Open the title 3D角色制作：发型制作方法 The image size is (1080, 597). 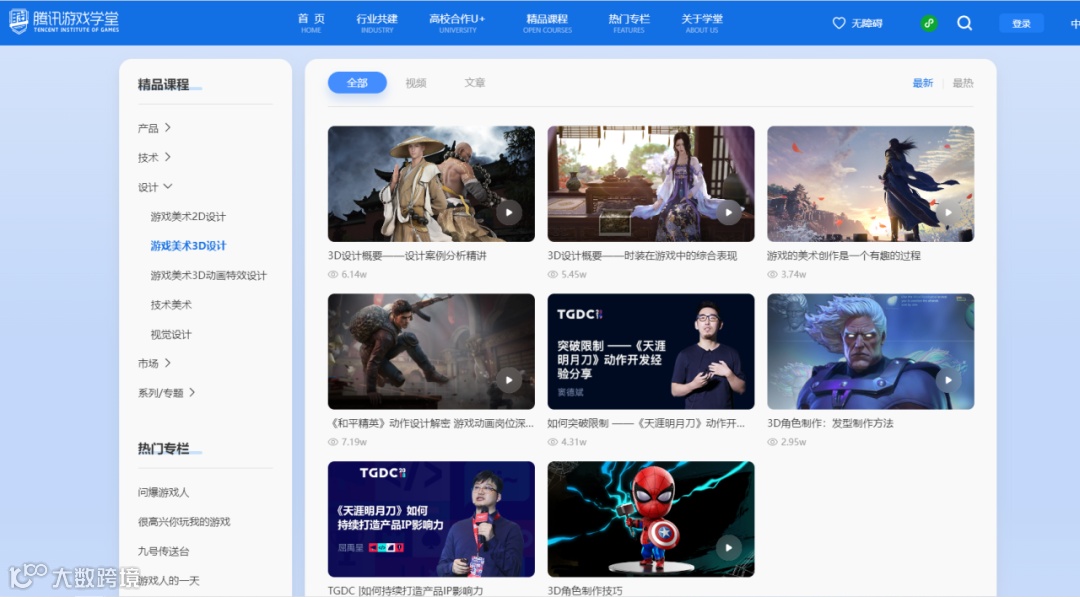pos(830,423)
